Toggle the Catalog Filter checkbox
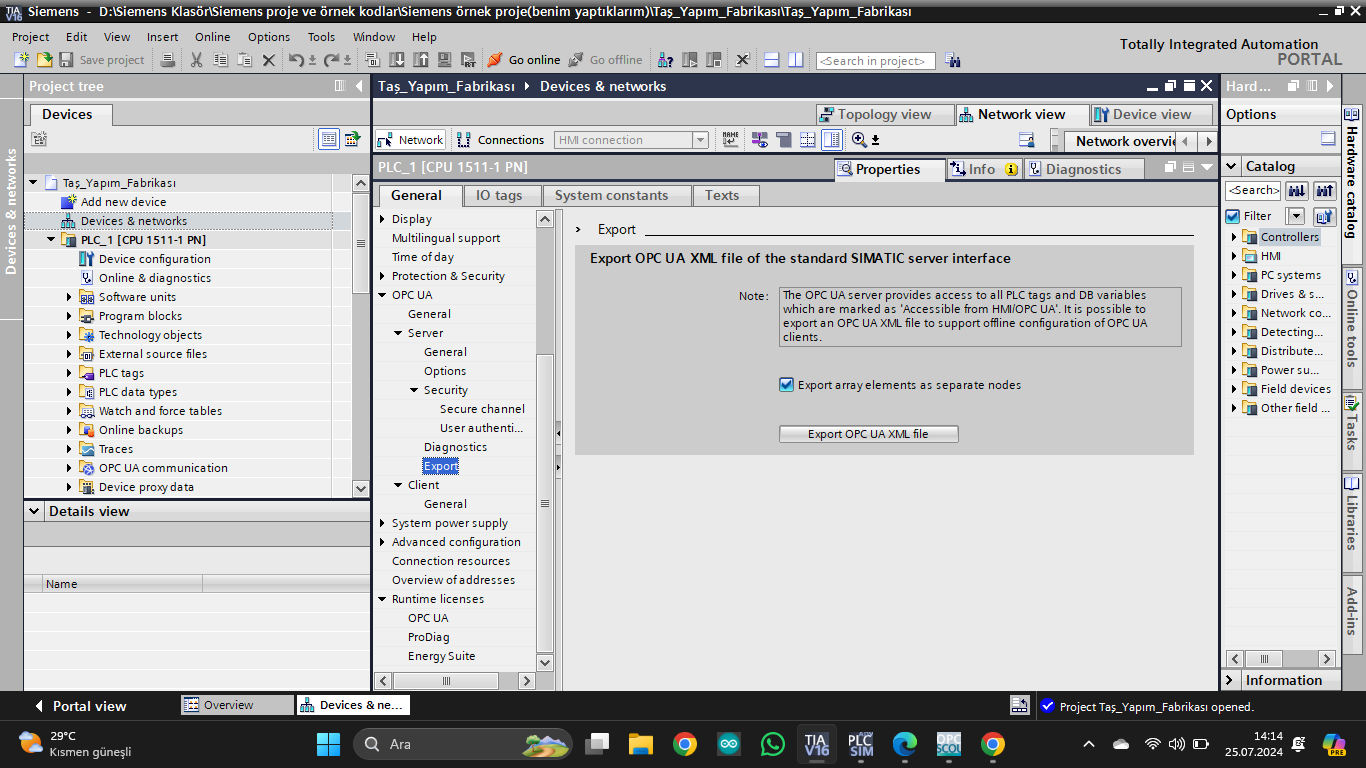Viewport: 1366px width, 768px height. click(1233, 216)
